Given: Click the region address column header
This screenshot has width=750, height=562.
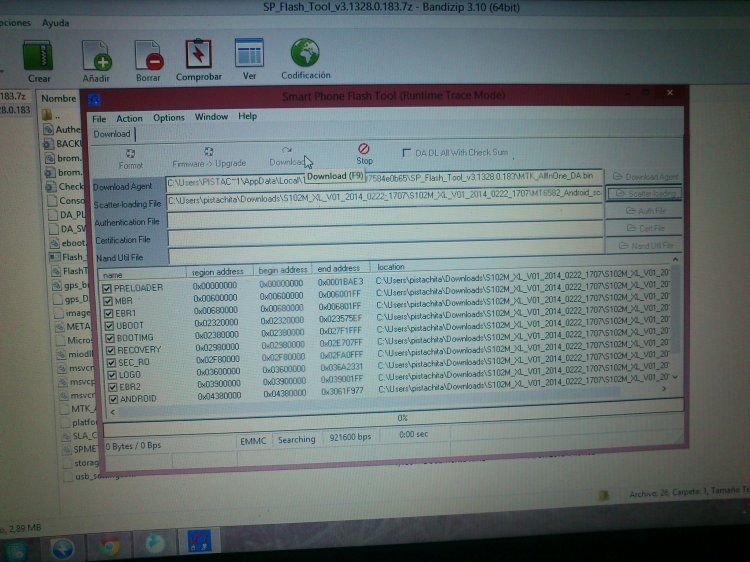Looking at the screenshot, I should (x=218, y=271).
